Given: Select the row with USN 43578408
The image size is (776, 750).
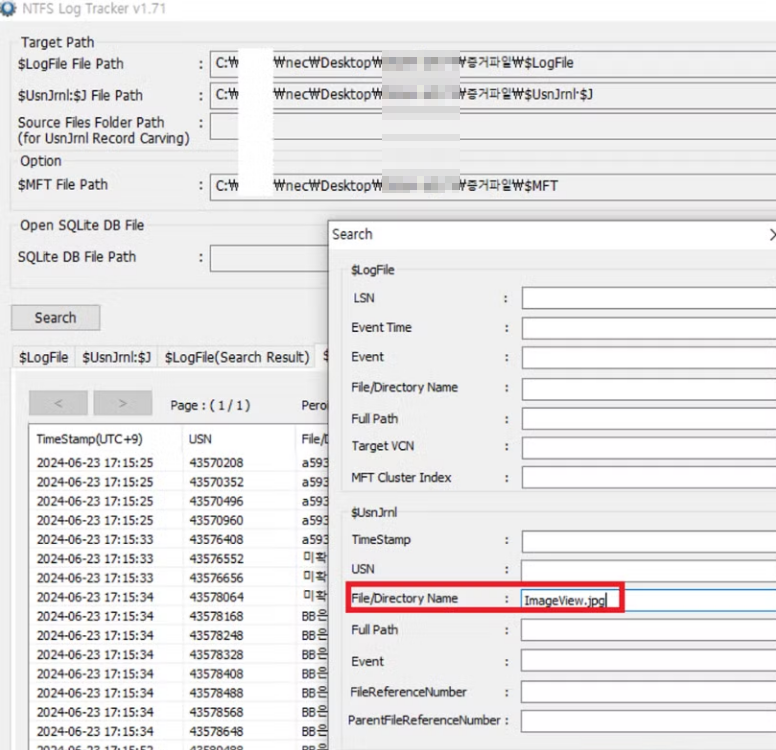Looking at the screenshot, I should pos(179,674).
